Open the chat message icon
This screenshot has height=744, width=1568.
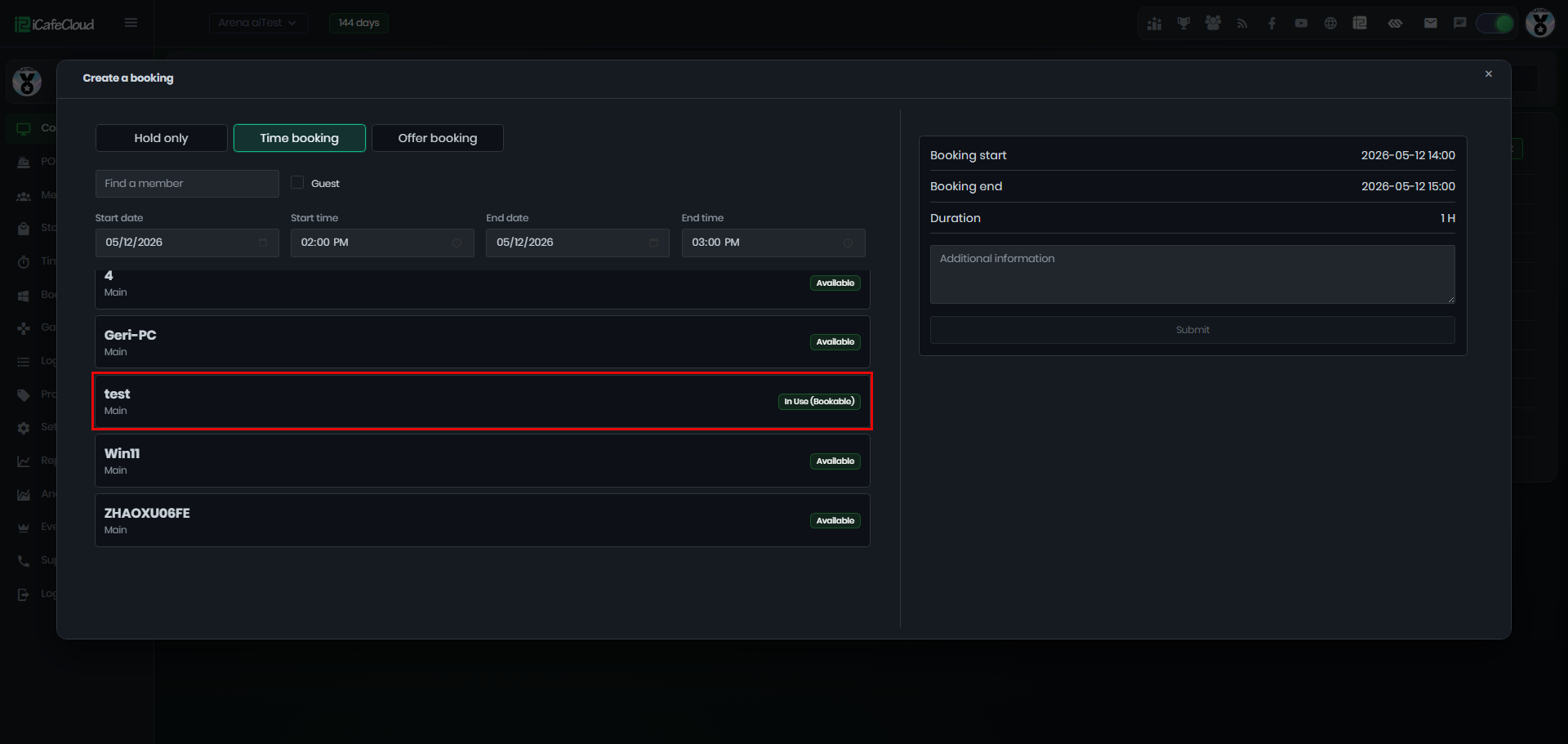(1459, 24)
